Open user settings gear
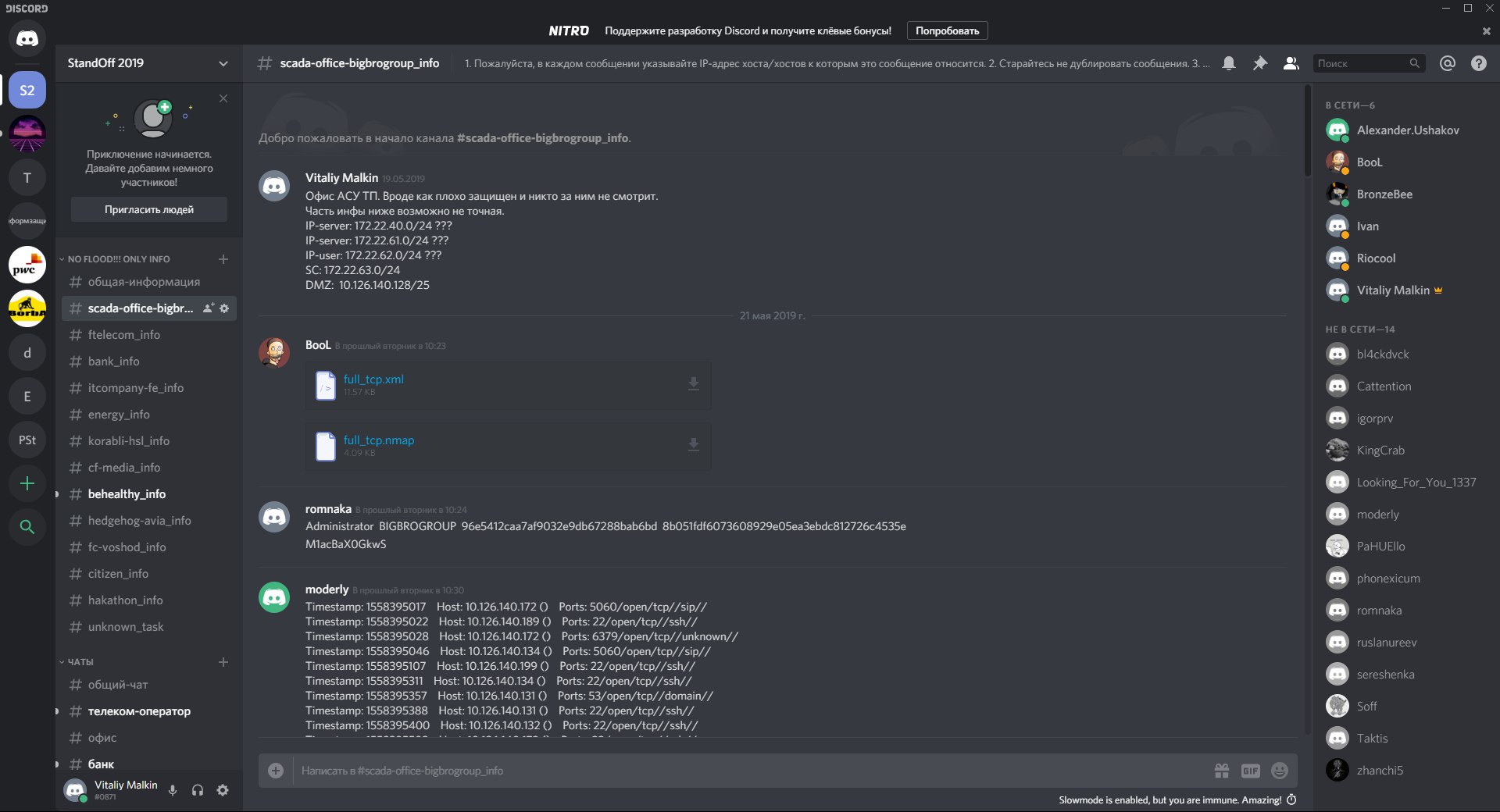1500x812 pixels. [223, 790]
